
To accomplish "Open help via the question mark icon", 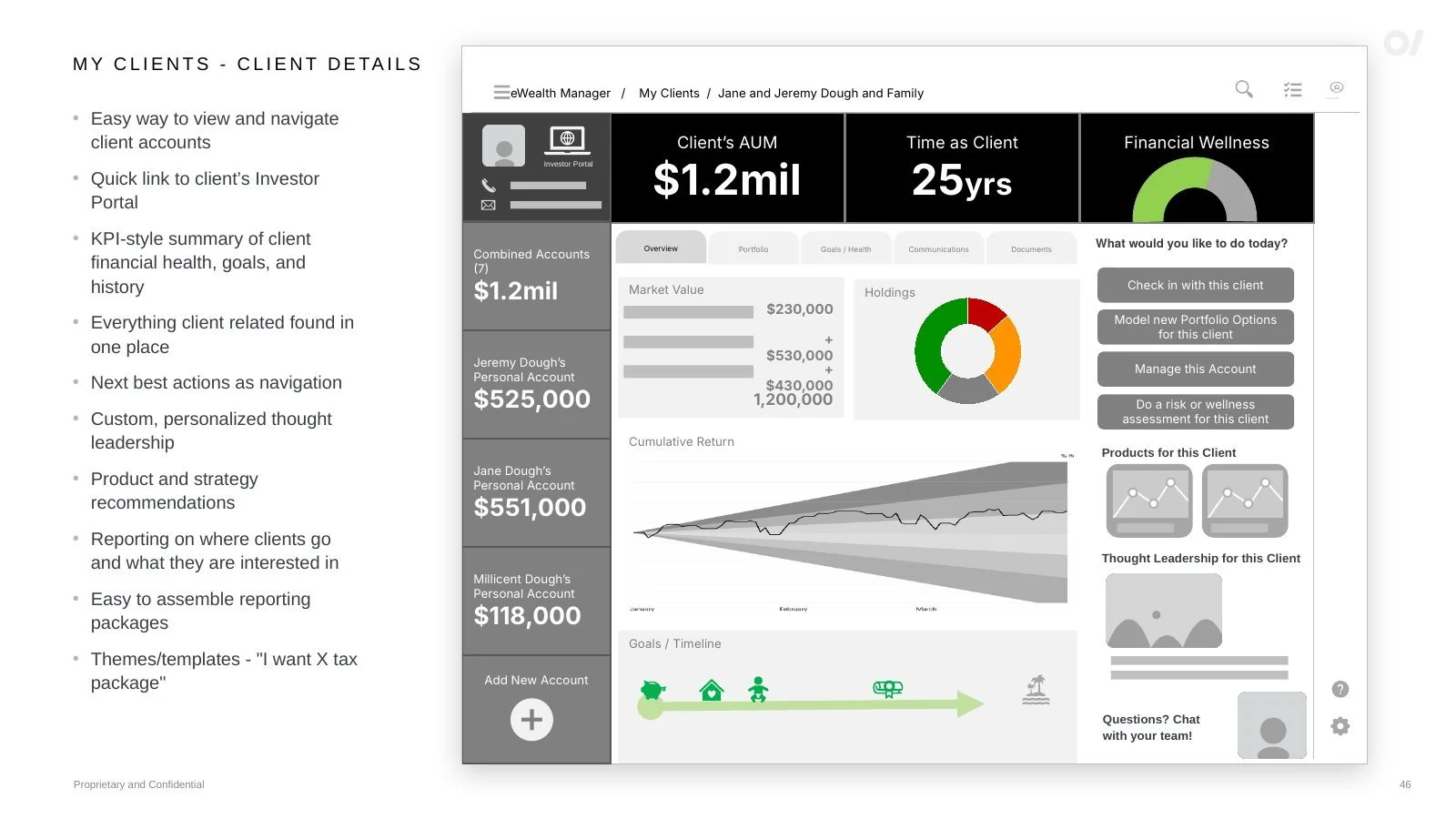I will [x=1340, y=689].
